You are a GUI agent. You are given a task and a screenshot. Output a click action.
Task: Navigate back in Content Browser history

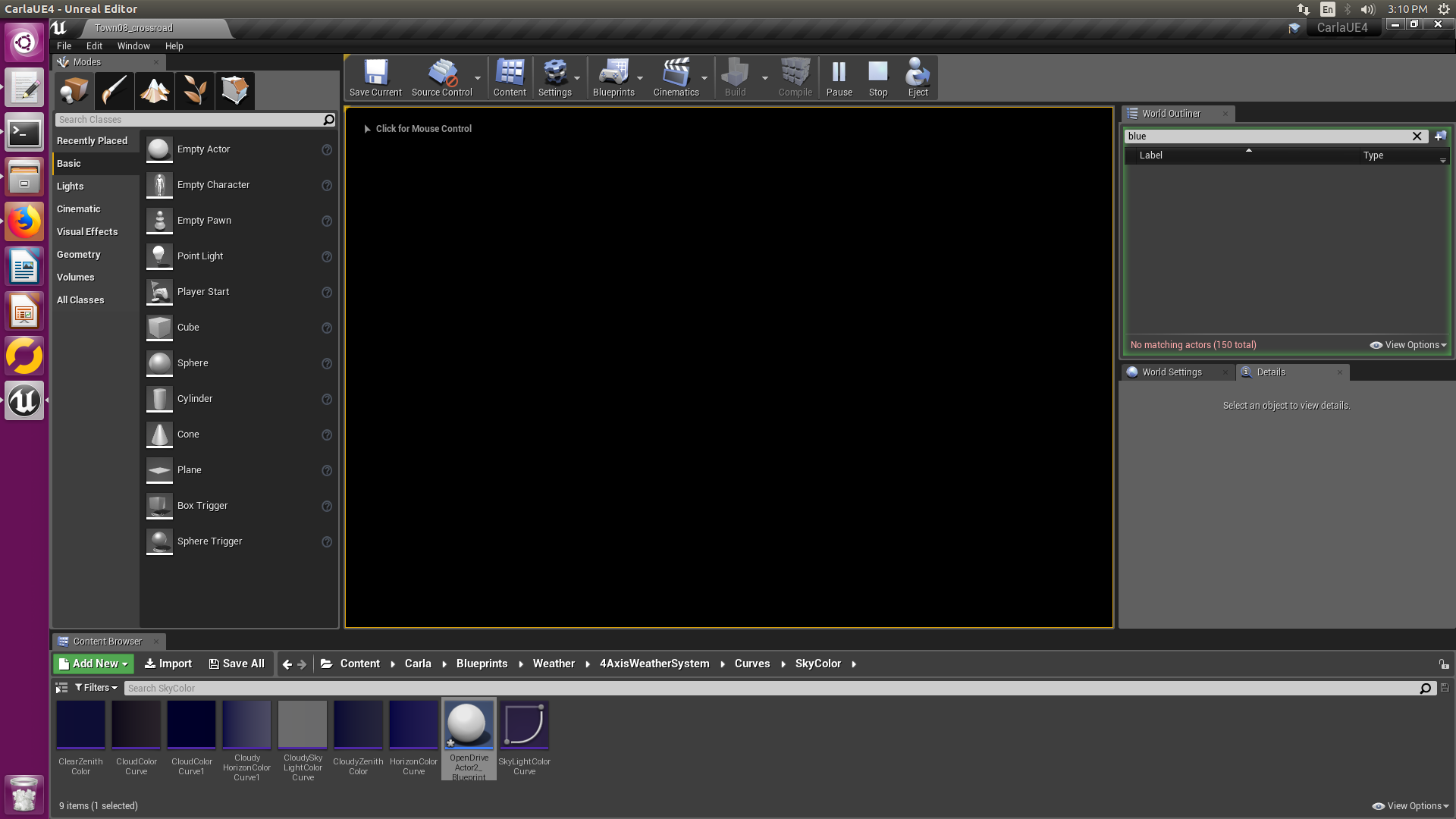(x=287, y=664)
